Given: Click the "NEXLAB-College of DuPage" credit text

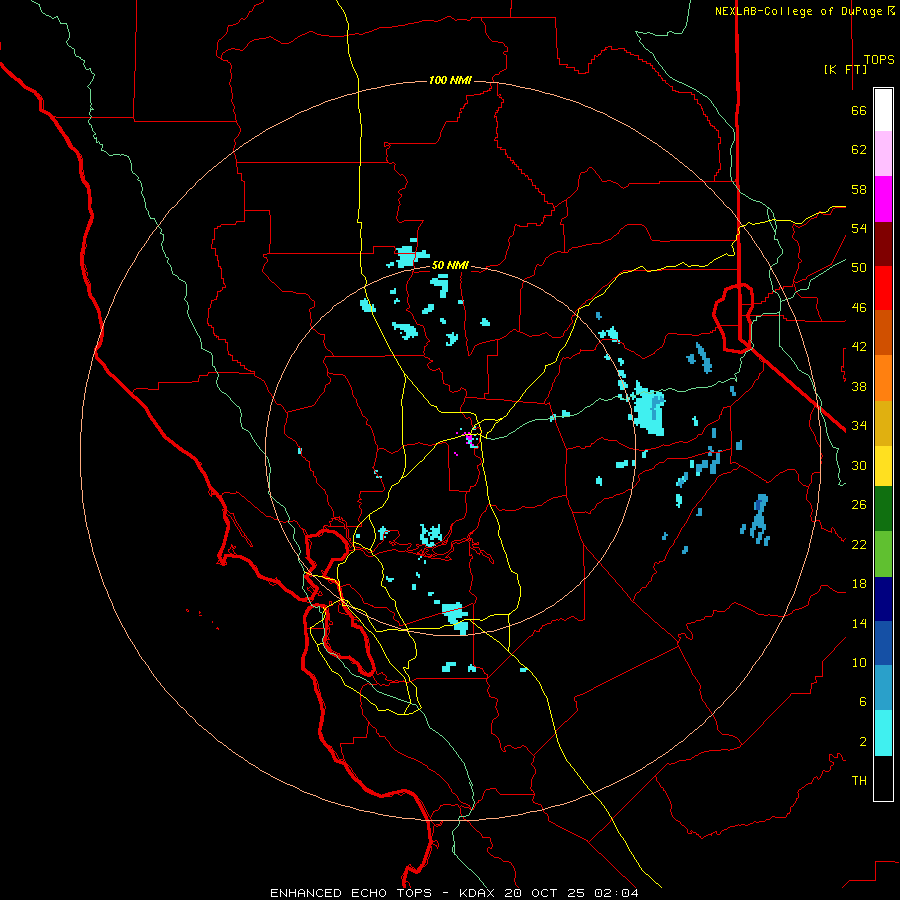Looking at the screenshot, I should [798, 11].
